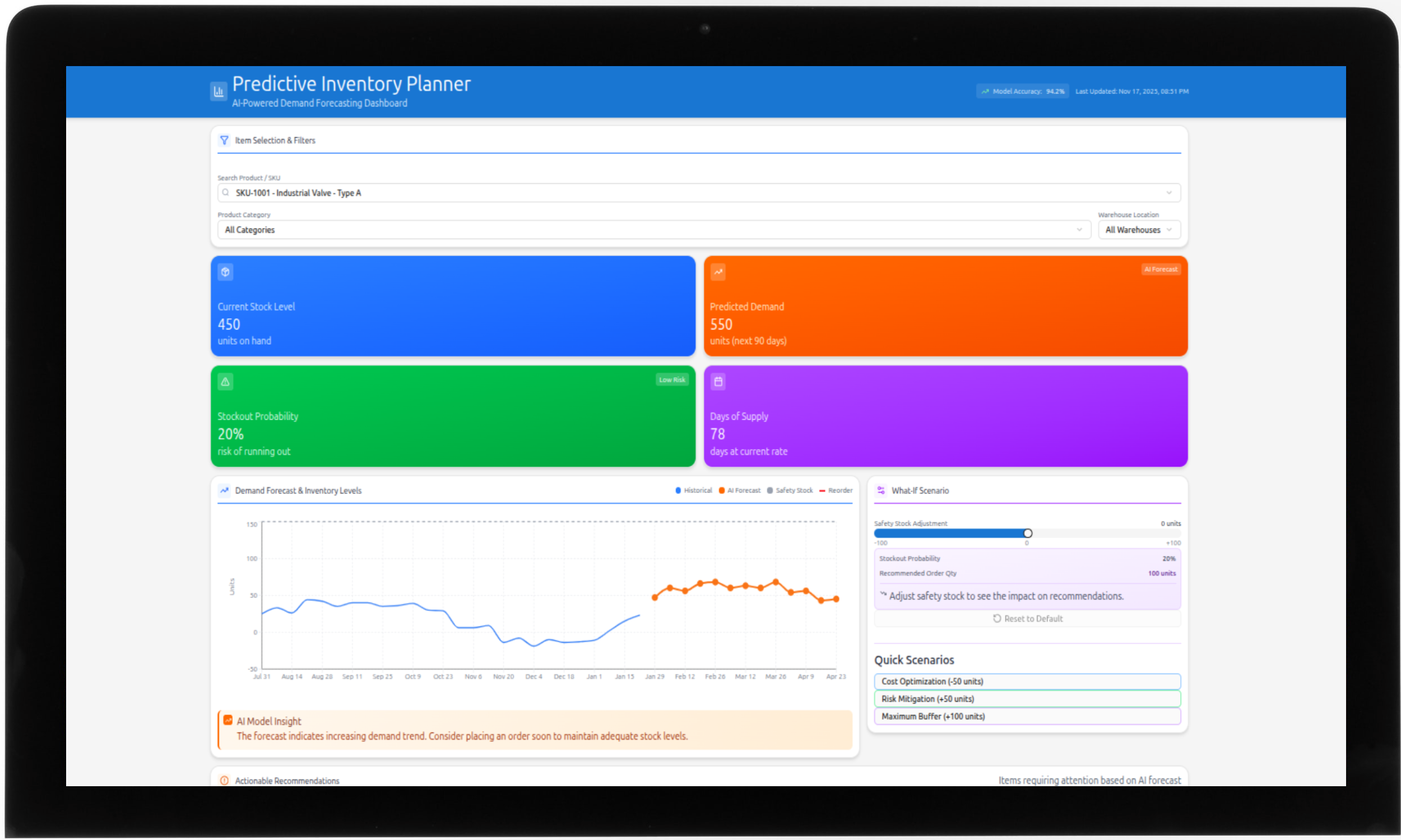Click the sliders icon beside What-If Scenario

coord(881,490)
